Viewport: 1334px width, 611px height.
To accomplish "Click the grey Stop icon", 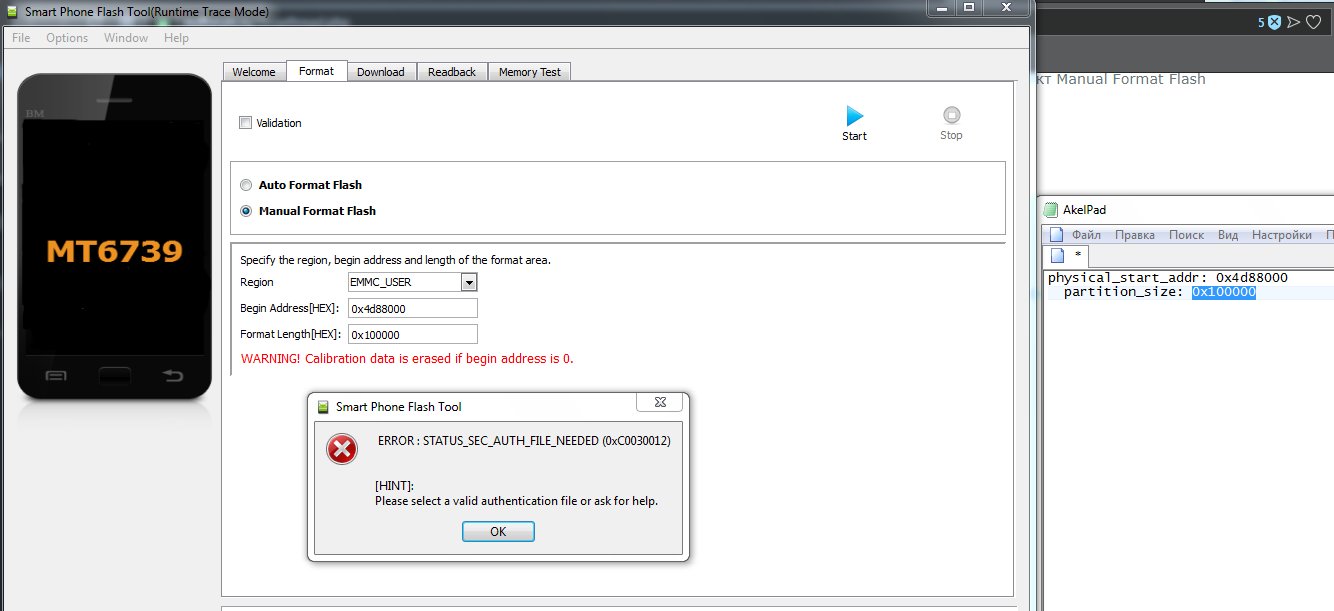I will coord(951,116).
